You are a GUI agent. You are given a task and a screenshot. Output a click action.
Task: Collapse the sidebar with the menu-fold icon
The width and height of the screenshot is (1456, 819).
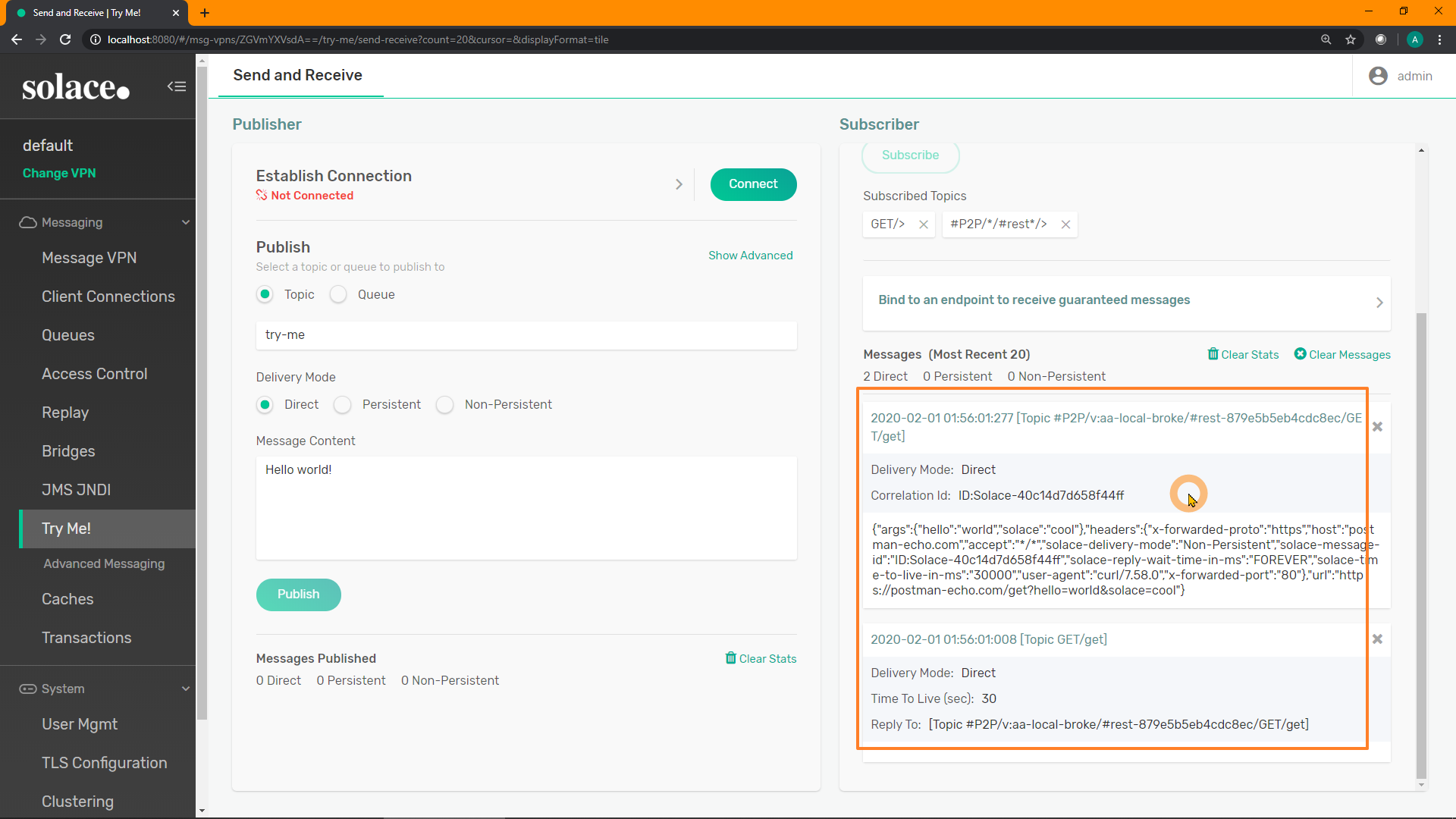177,86
